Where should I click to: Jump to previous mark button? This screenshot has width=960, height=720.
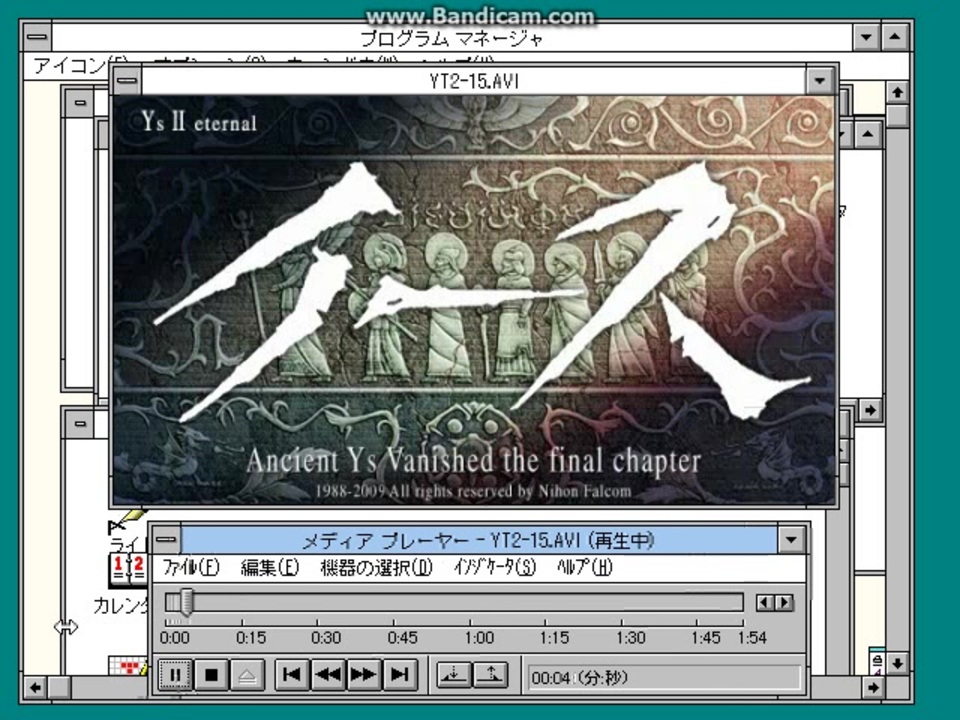coord(291,675)
